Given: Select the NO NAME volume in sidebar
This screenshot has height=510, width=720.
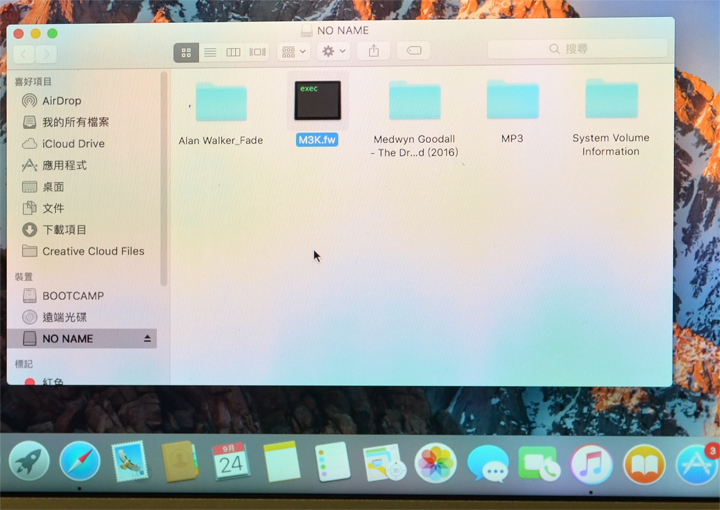Looking at the screenshot, I should [x=82, y=339].
